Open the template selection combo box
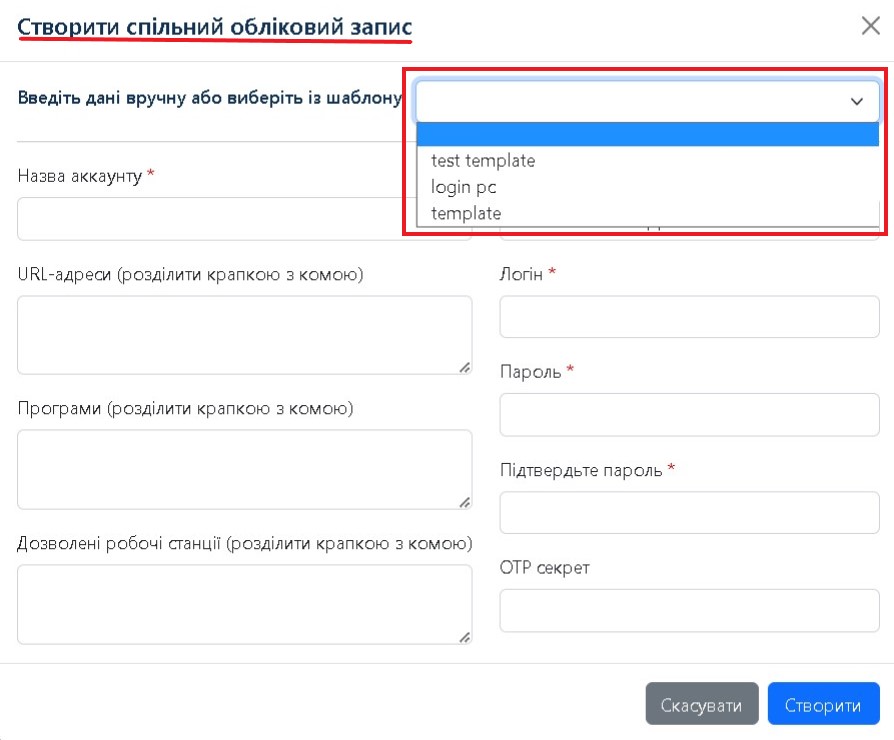The height and width of the screenshot is (740, 894). tap(630, 101)
